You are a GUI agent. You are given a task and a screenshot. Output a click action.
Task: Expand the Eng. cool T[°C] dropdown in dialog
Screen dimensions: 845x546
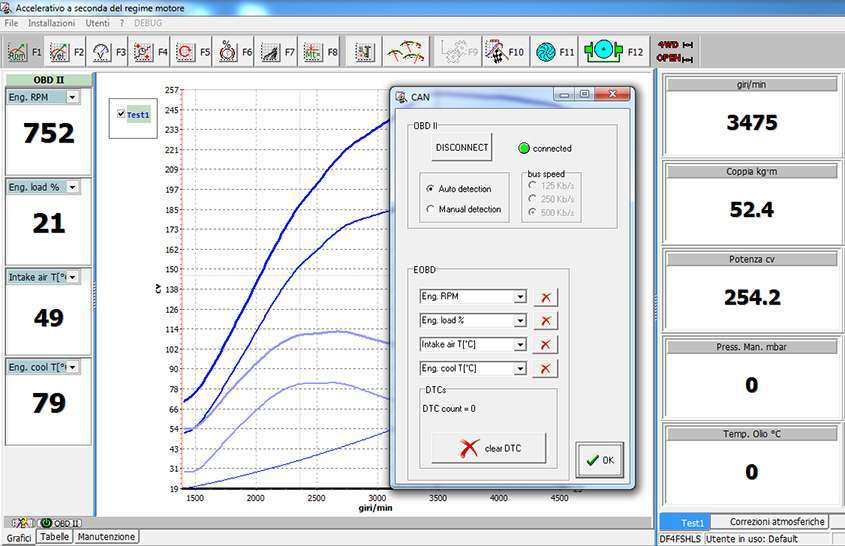[519, 369]
